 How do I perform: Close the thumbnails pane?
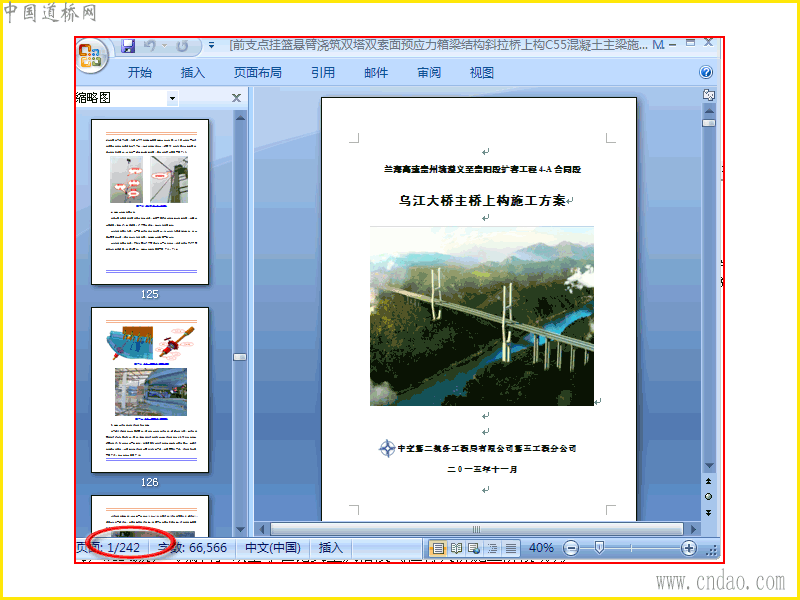(x=236, y=98)
